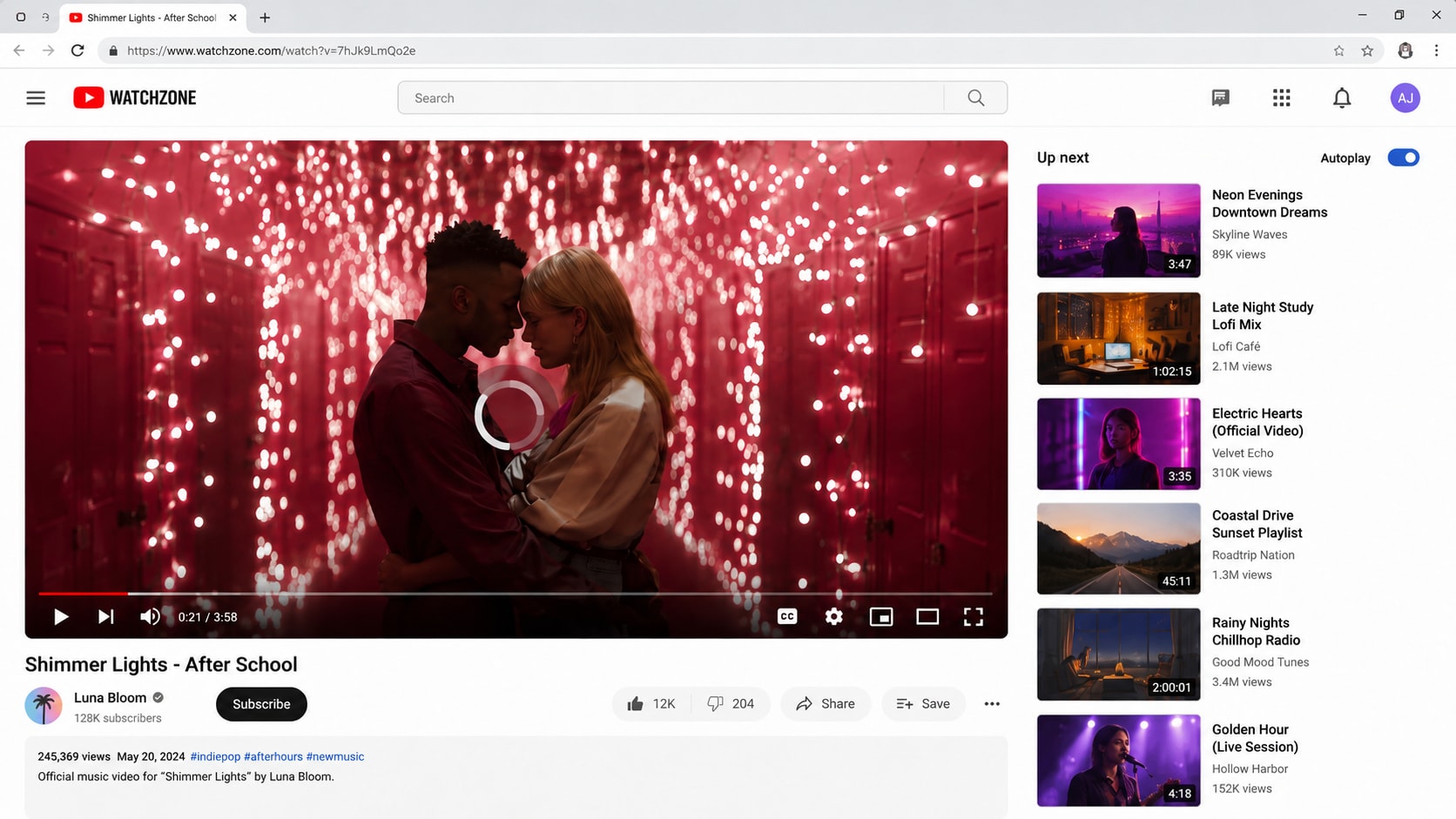Focus the Search input field
This screenshot has width=1456, height=819.
click(x=671, y=97)
